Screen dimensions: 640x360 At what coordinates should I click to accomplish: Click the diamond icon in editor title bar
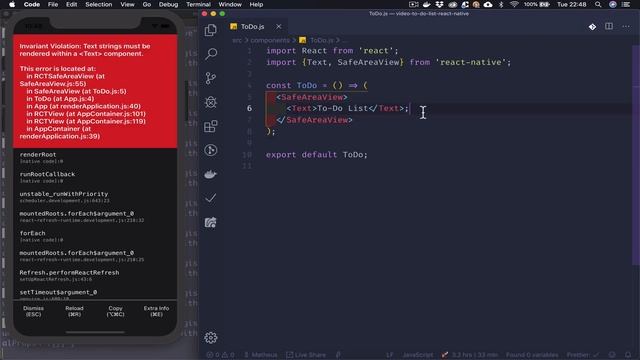click(592, 27)
